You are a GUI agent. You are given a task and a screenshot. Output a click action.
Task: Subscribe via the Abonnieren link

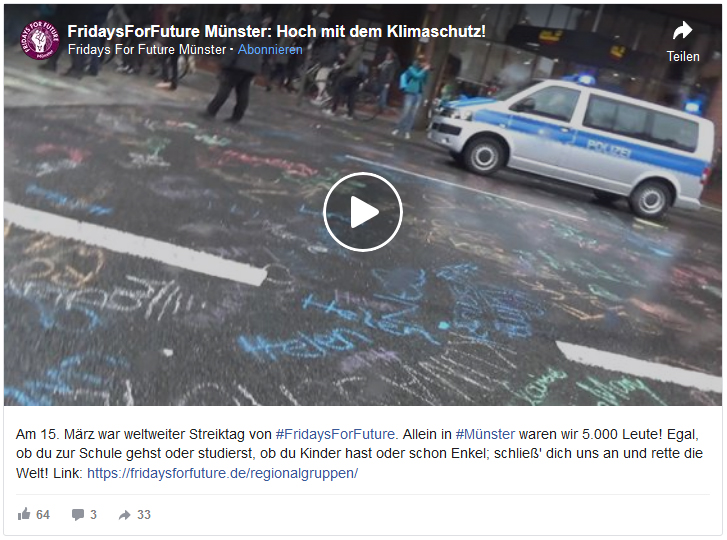[x=270, y=50]
